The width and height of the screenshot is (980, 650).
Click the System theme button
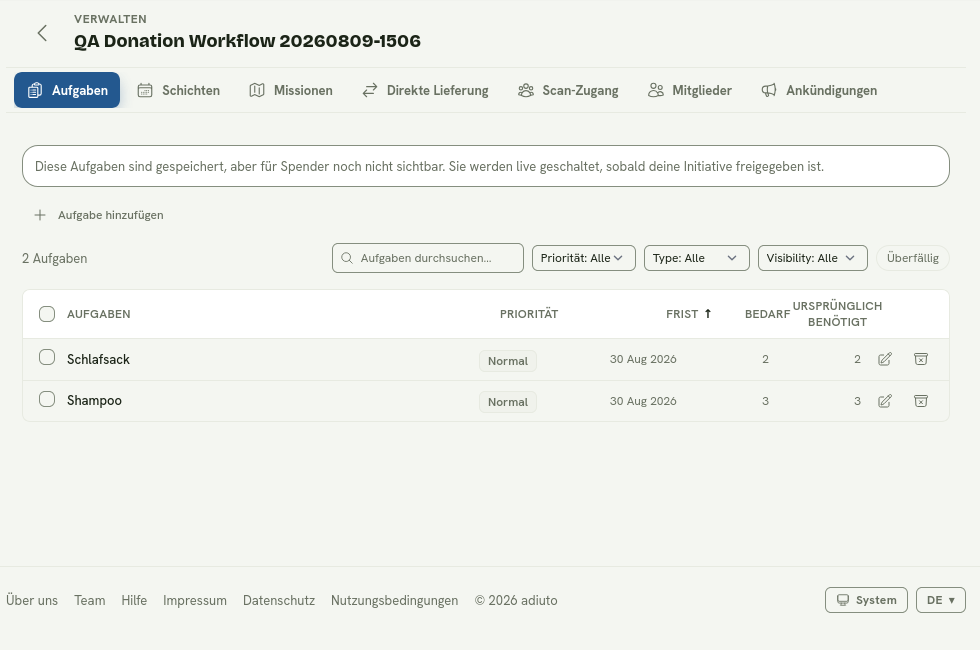(x=866, y=600)
